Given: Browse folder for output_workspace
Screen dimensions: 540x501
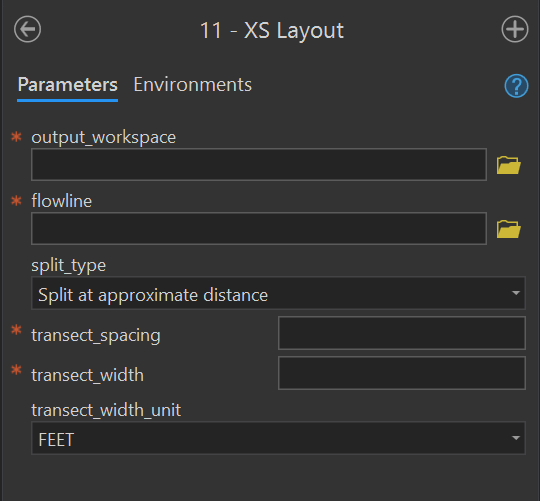Looking at the screenshot, I should [509, 165].
